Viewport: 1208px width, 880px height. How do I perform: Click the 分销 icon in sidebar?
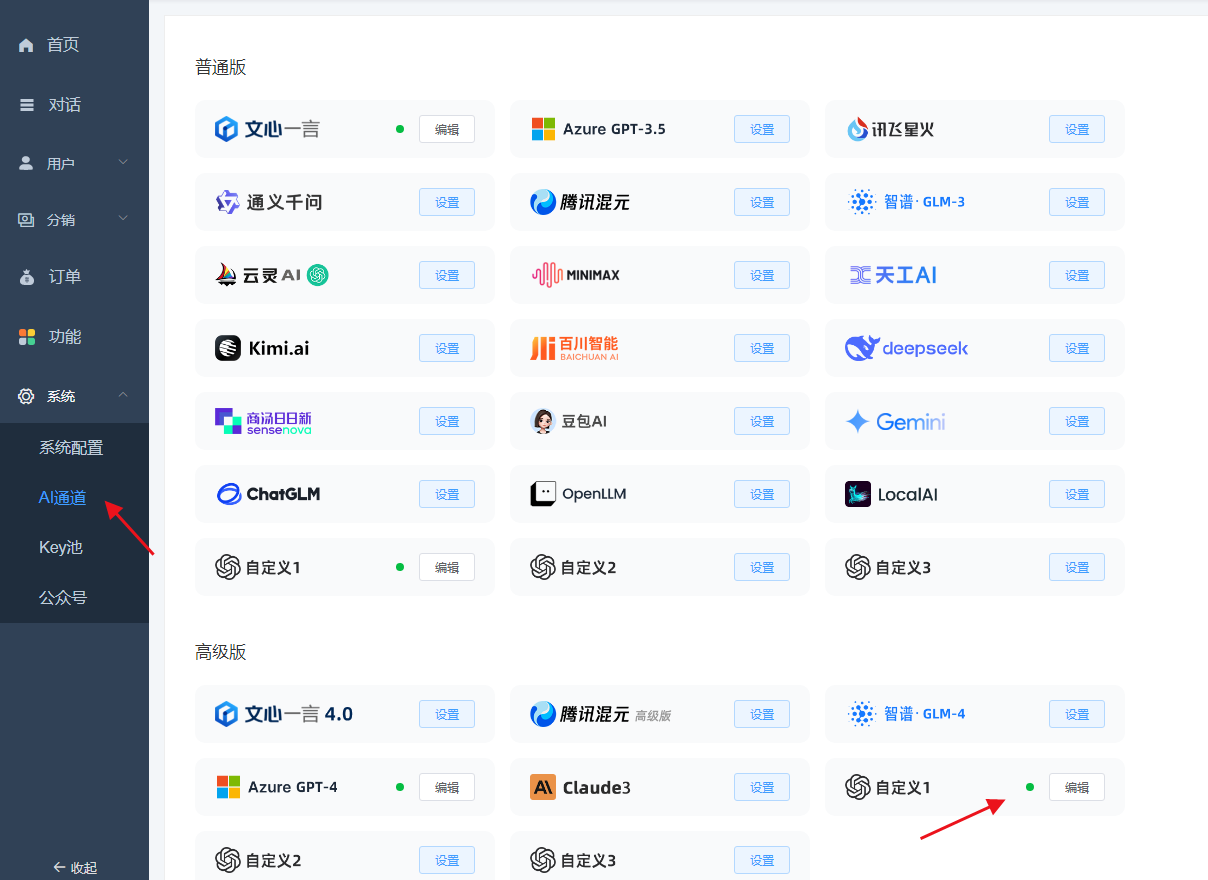point(26,219)
